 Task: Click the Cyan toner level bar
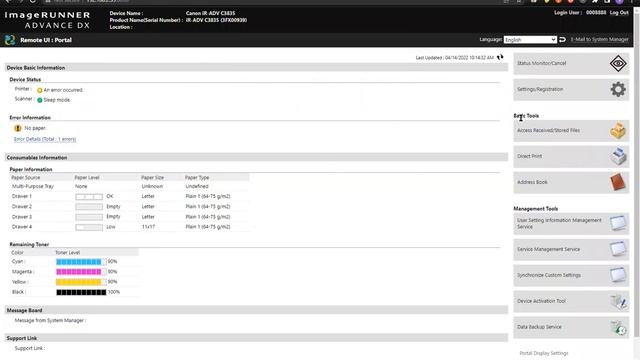(x=81, y=262)
